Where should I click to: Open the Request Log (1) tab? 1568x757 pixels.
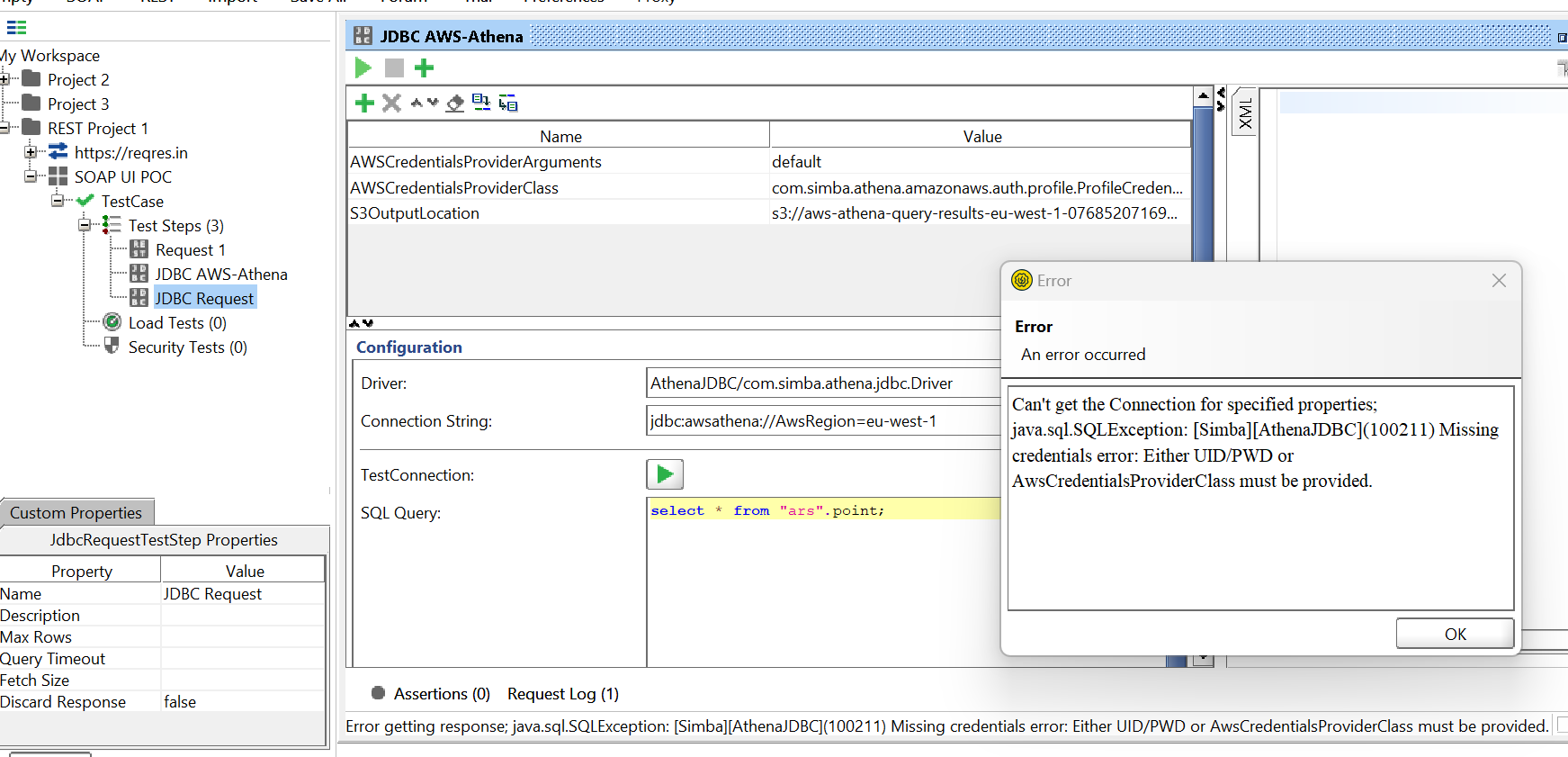coord(562,694)
